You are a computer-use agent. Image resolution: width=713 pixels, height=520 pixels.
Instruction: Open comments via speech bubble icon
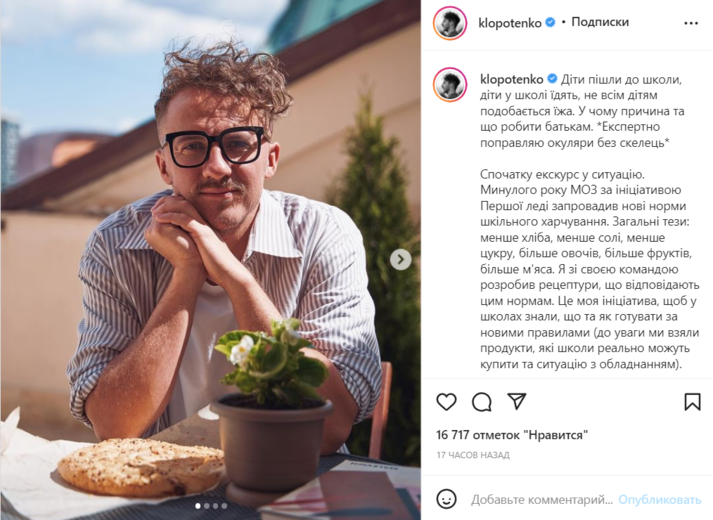pyautogui.click(x=482, y=402)
